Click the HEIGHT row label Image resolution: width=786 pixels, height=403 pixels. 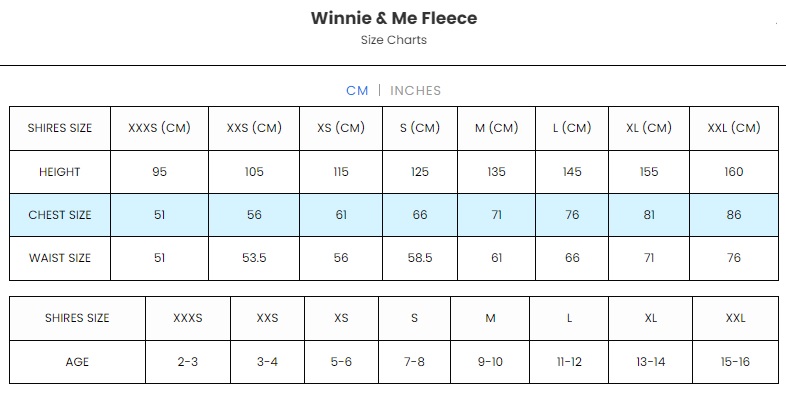tap(60, 172)
